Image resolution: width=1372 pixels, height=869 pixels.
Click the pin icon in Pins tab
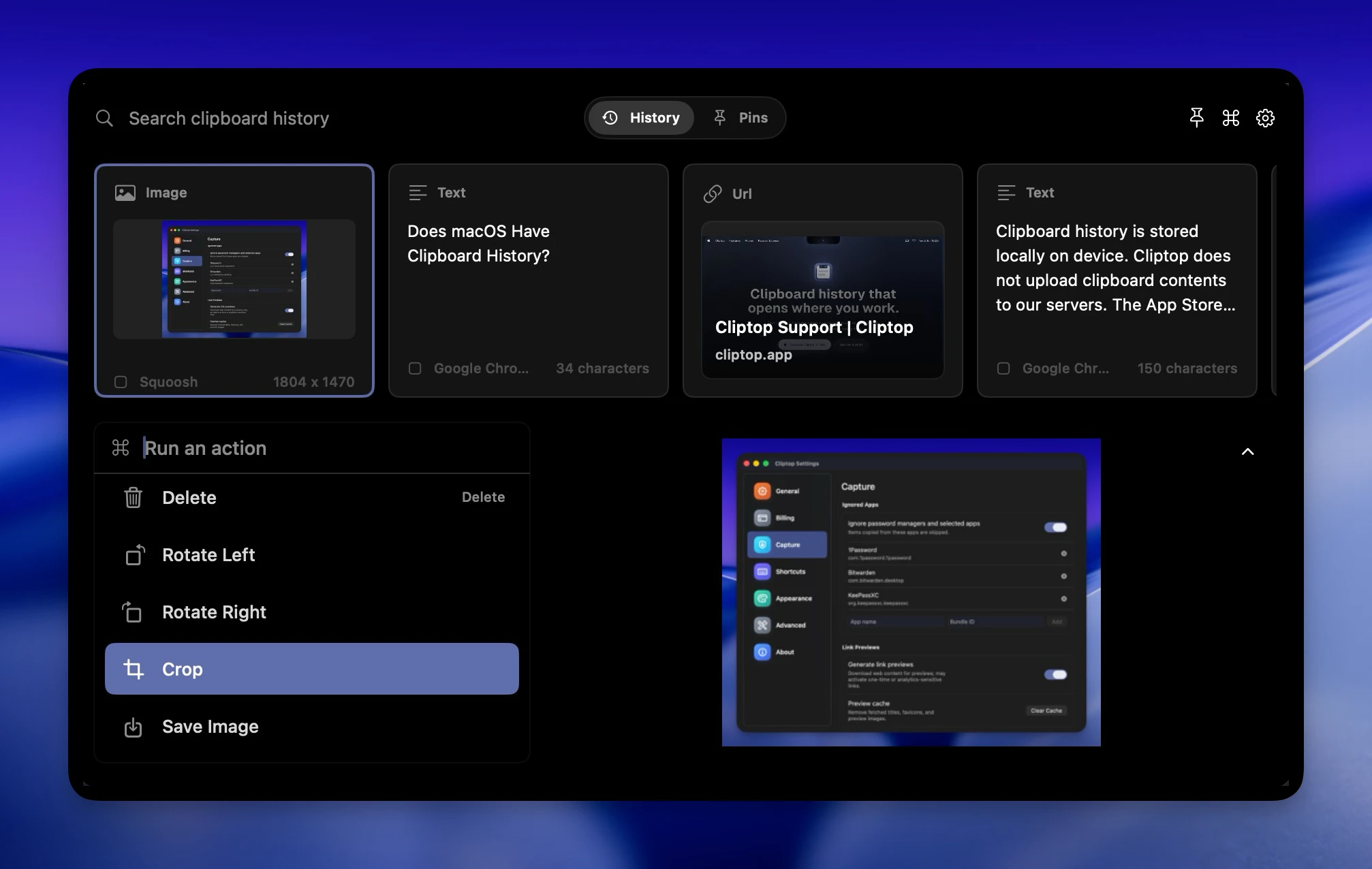(x=719, y=118)
